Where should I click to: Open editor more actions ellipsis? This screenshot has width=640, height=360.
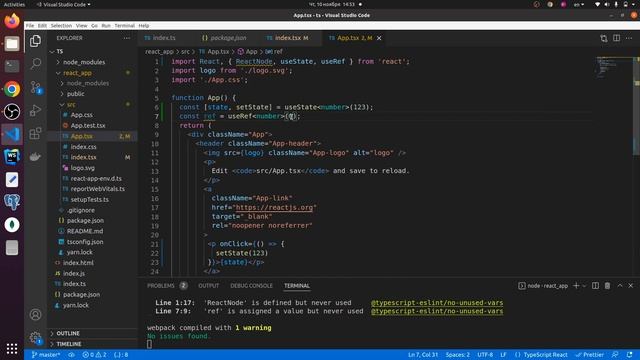pos(629,38)
